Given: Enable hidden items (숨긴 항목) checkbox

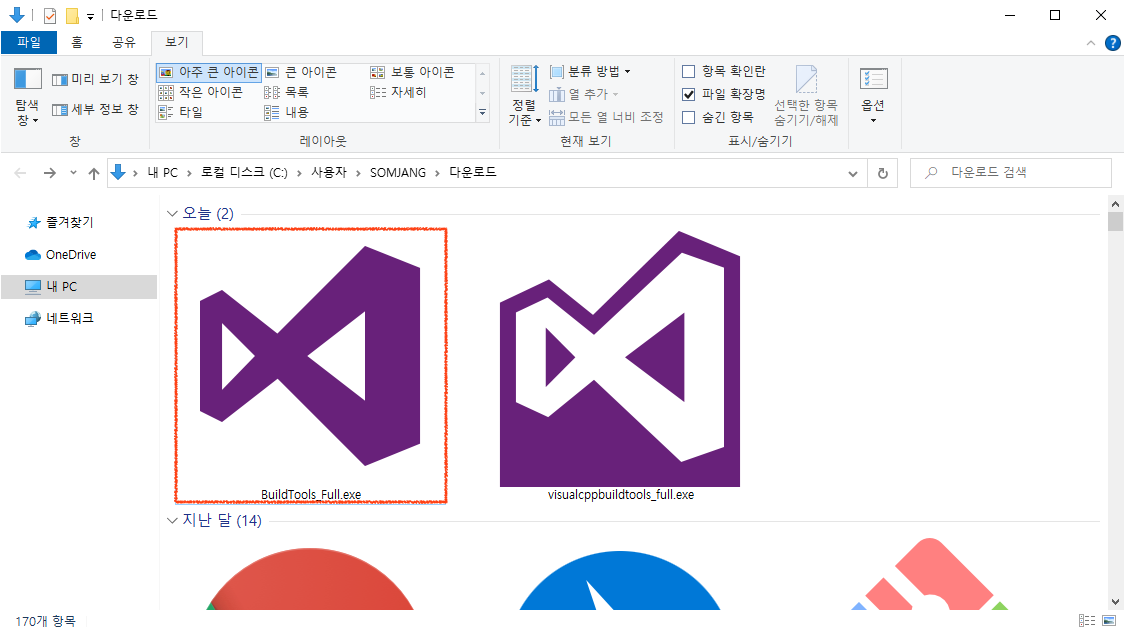Looking at the screenshot, I should pos(689,117).
